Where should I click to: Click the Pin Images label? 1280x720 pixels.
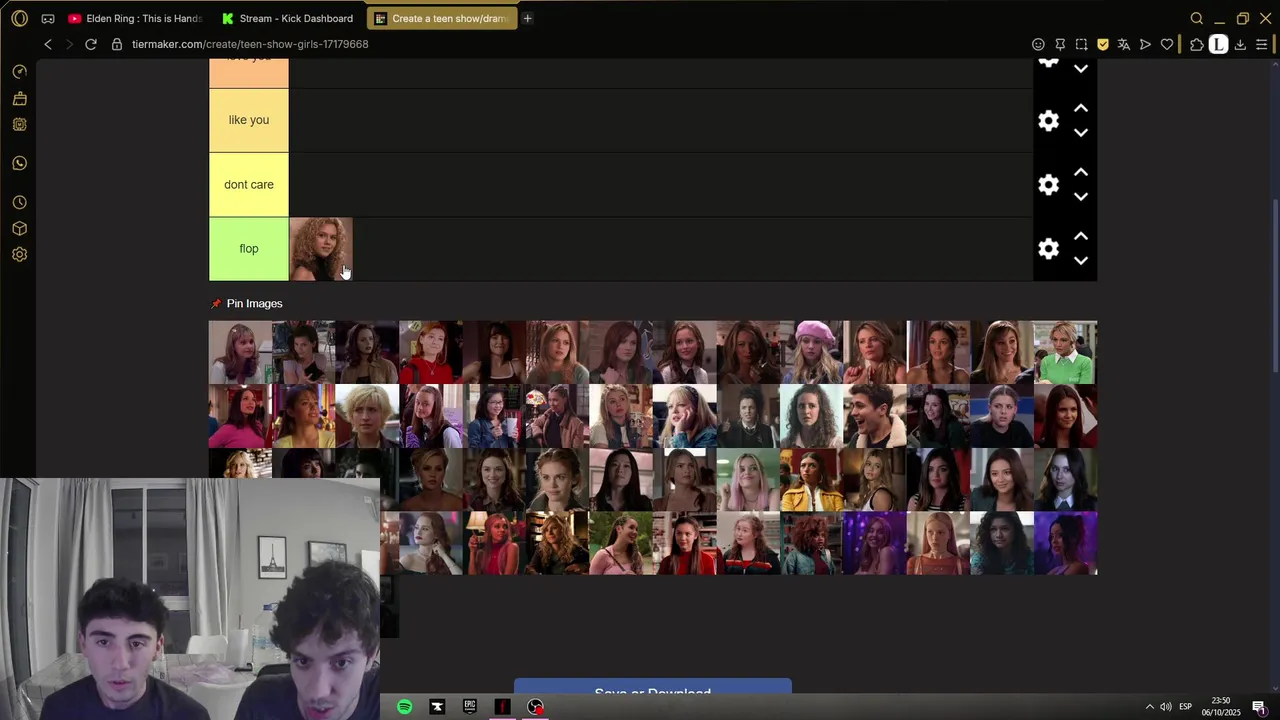[254, 303]
